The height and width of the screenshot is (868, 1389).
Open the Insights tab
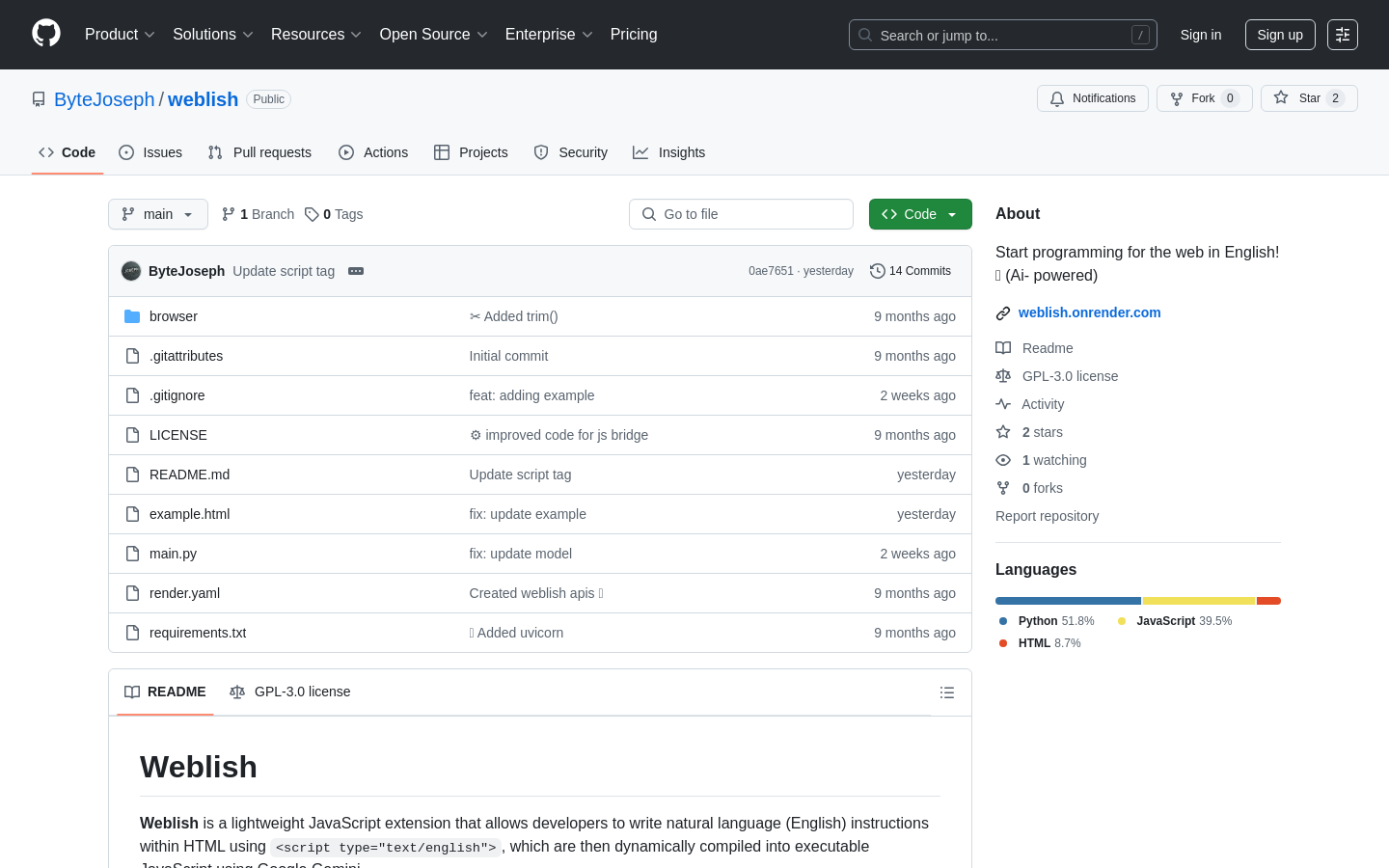click(669, 152)
